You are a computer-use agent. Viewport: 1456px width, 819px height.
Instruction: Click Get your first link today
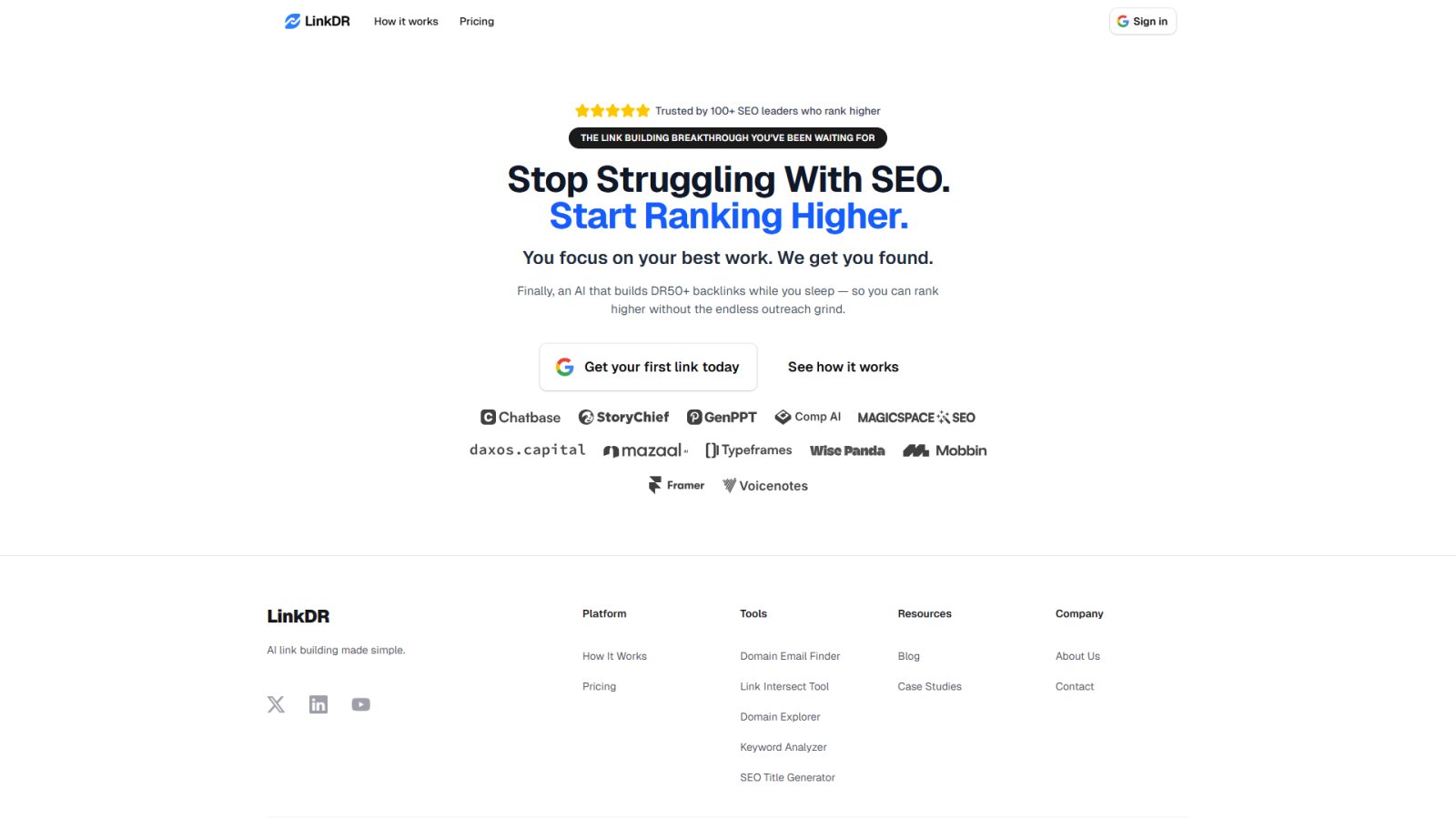(x=648, y=367)
